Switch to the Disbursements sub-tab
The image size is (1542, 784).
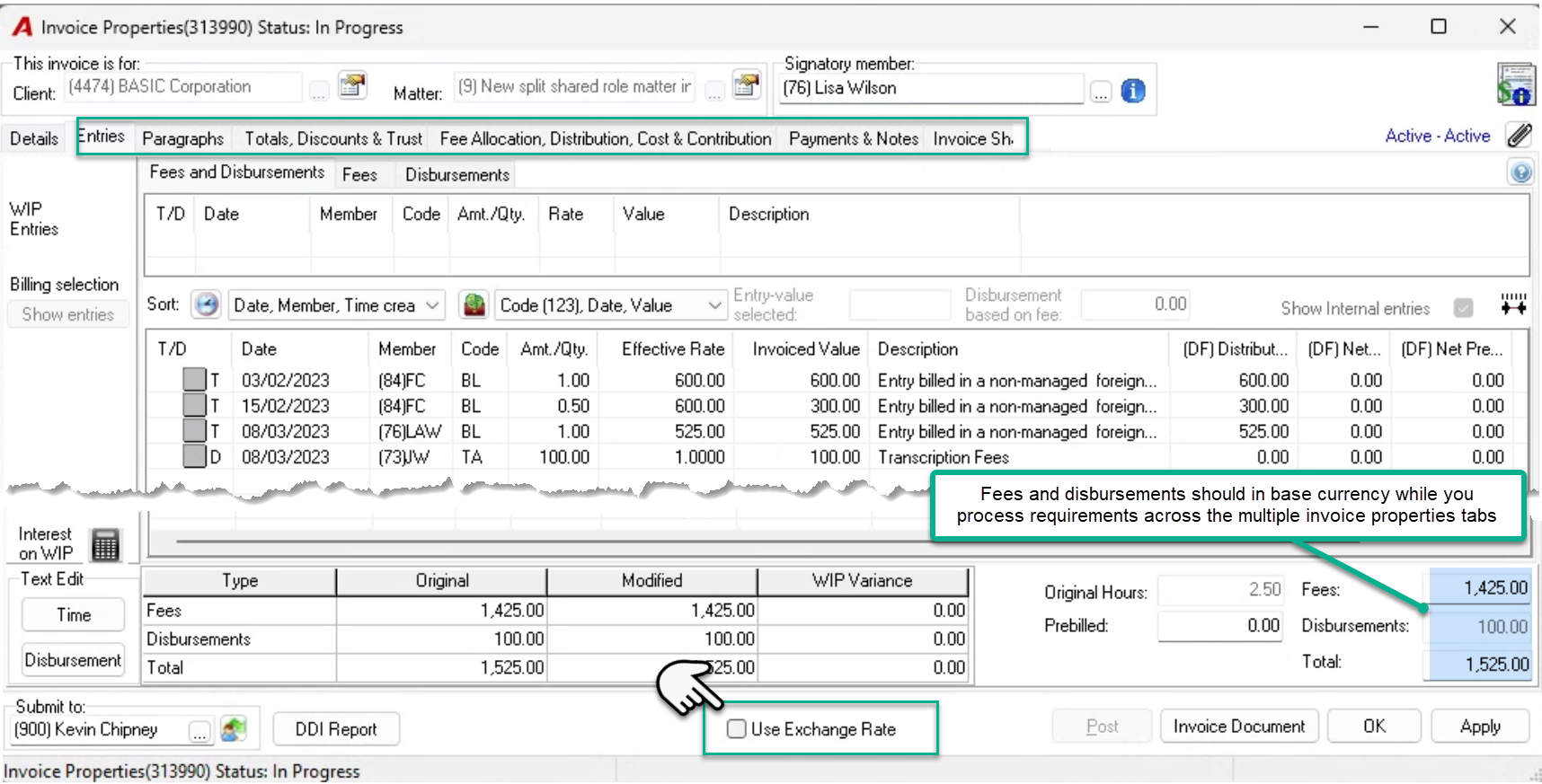456,174
